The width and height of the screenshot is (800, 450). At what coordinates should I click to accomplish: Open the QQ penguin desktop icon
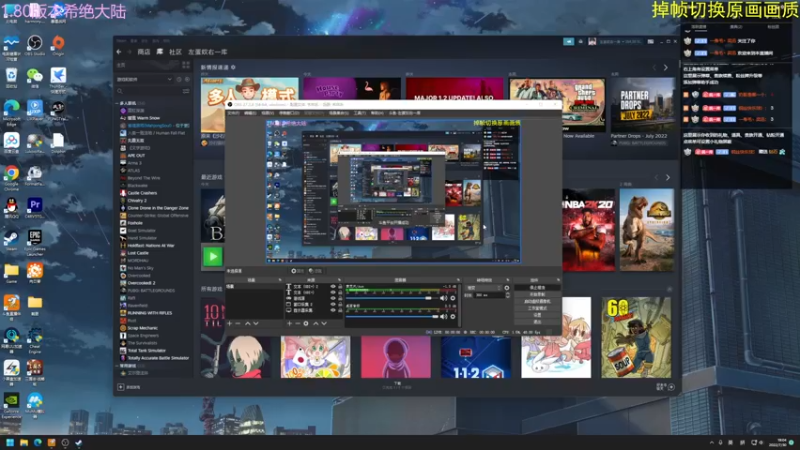pyautogui.click(x=11, y=207)
